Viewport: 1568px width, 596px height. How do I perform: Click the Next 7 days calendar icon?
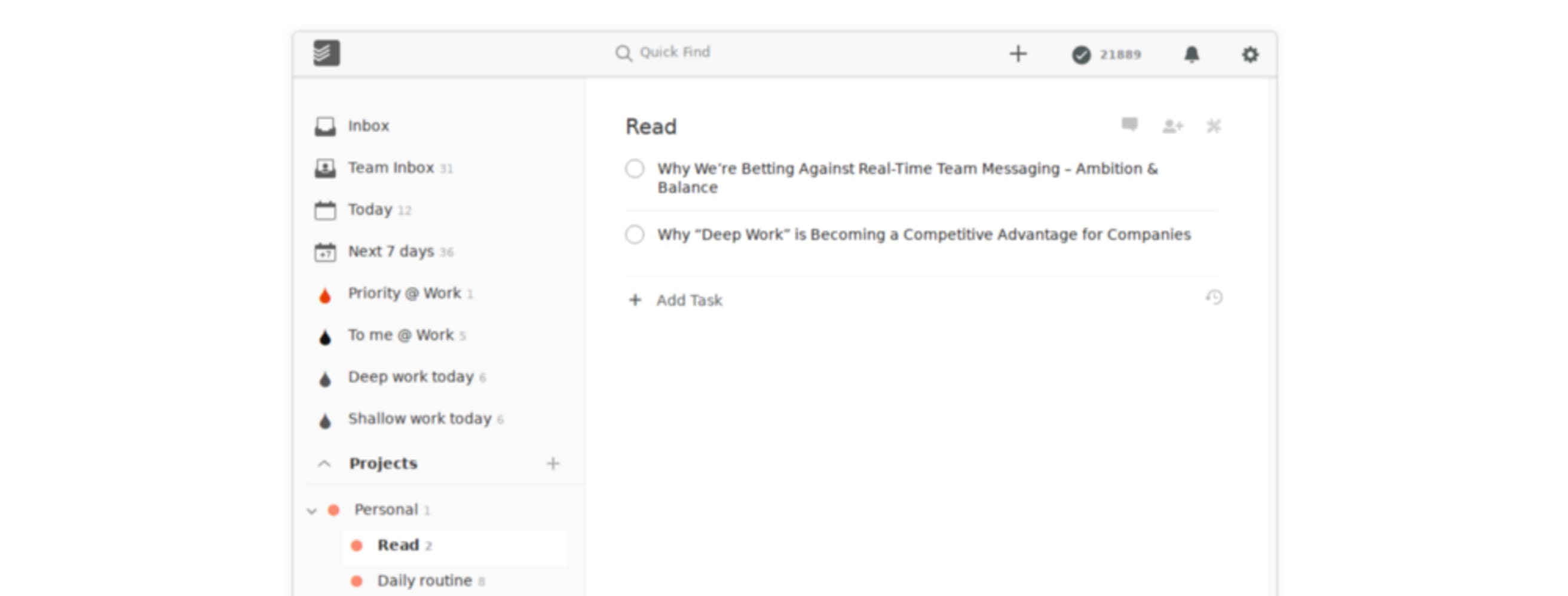[325, 252]
